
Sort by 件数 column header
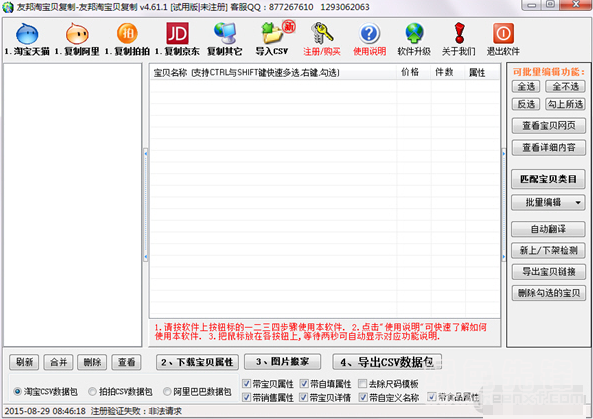448,73
